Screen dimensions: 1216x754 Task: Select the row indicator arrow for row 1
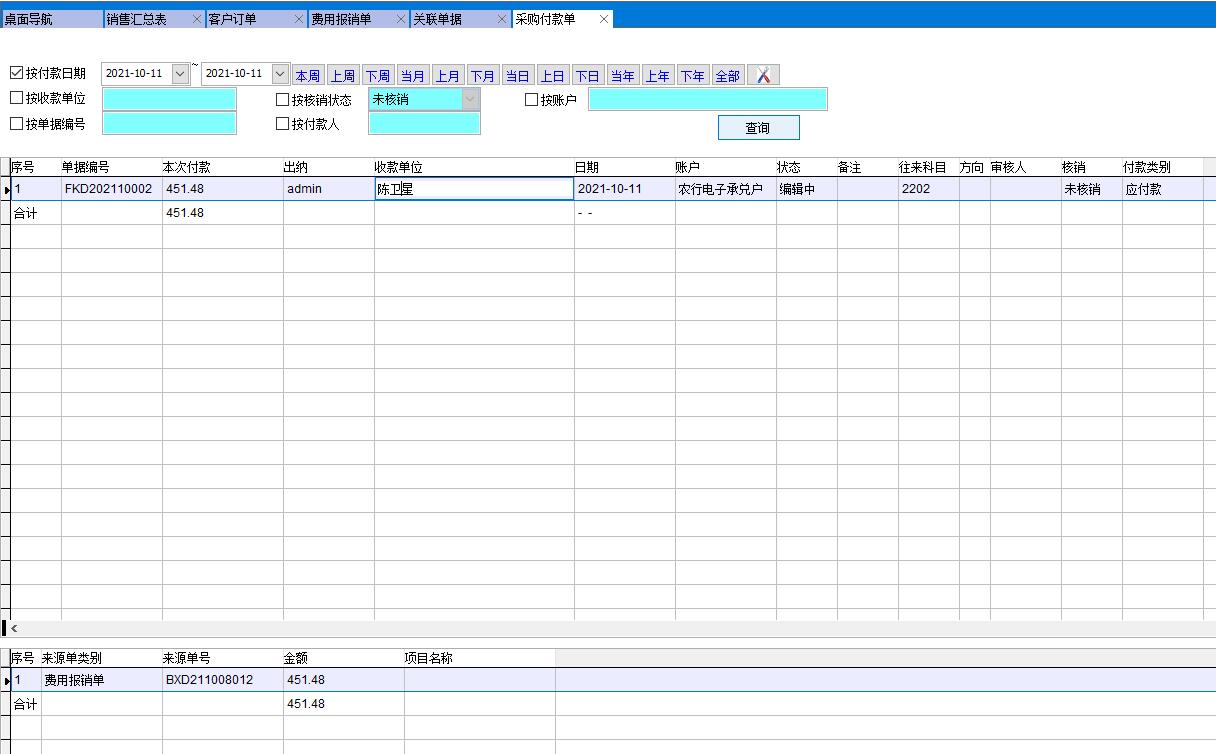click(x=6, y=189)
